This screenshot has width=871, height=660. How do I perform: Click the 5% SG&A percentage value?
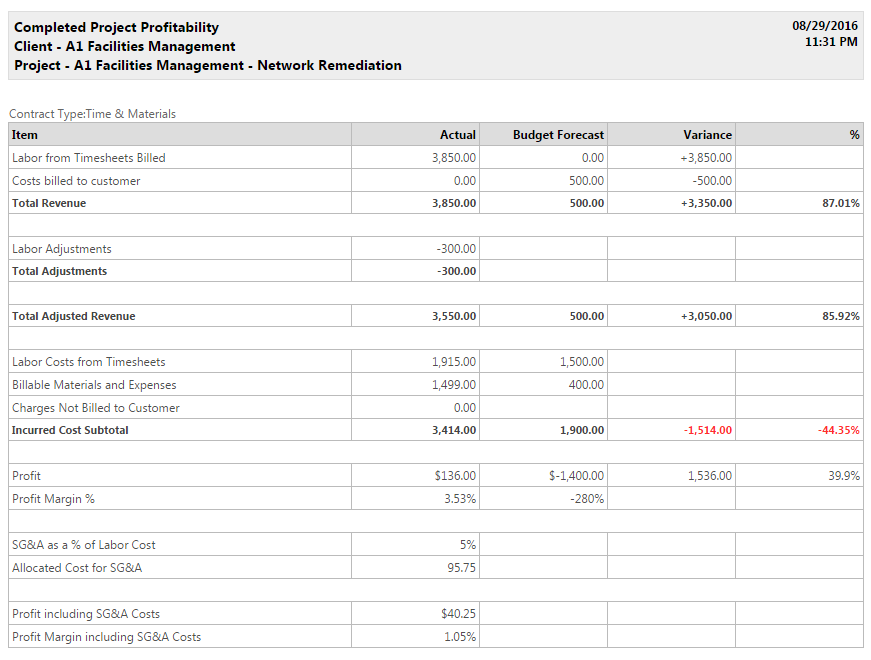tap(468, 545)
